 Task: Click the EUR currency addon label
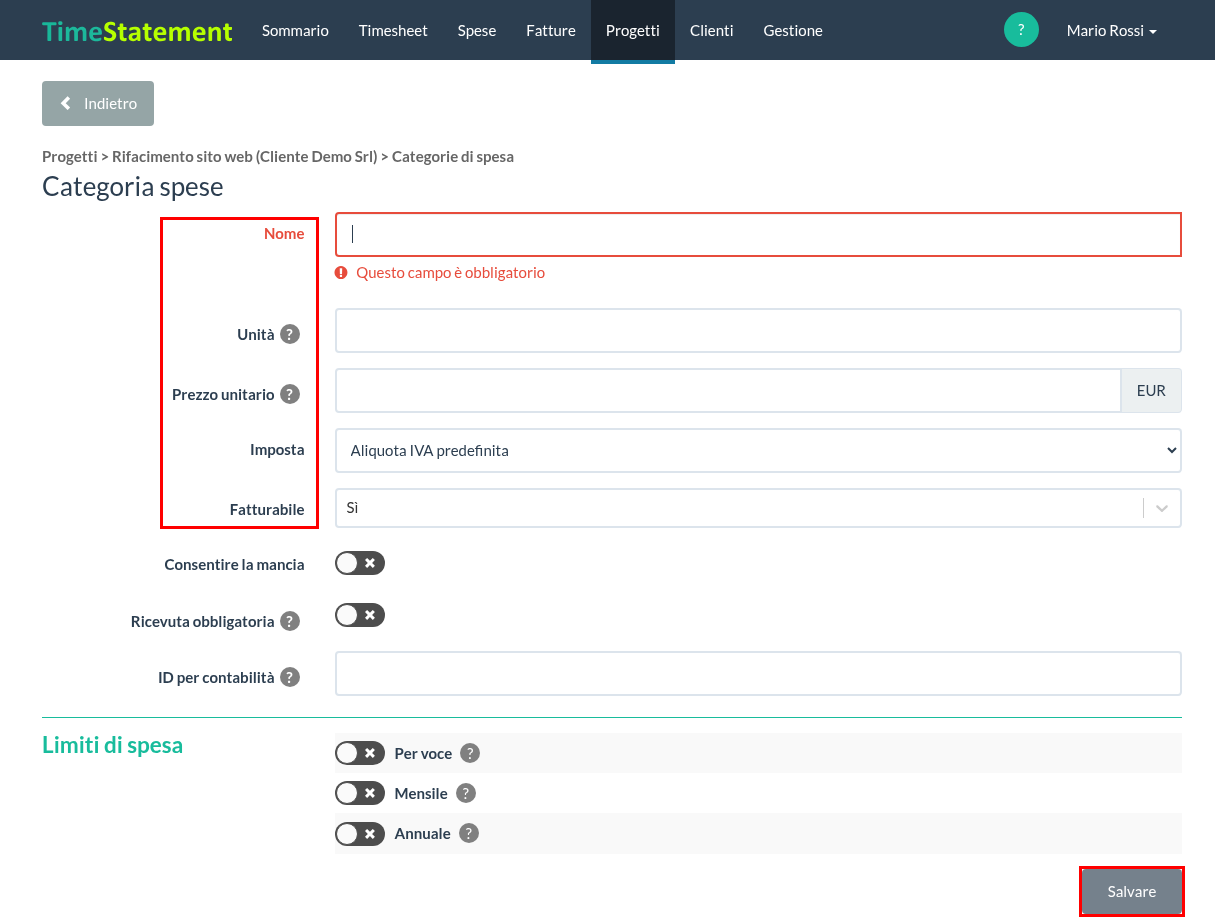point(1151,391)
